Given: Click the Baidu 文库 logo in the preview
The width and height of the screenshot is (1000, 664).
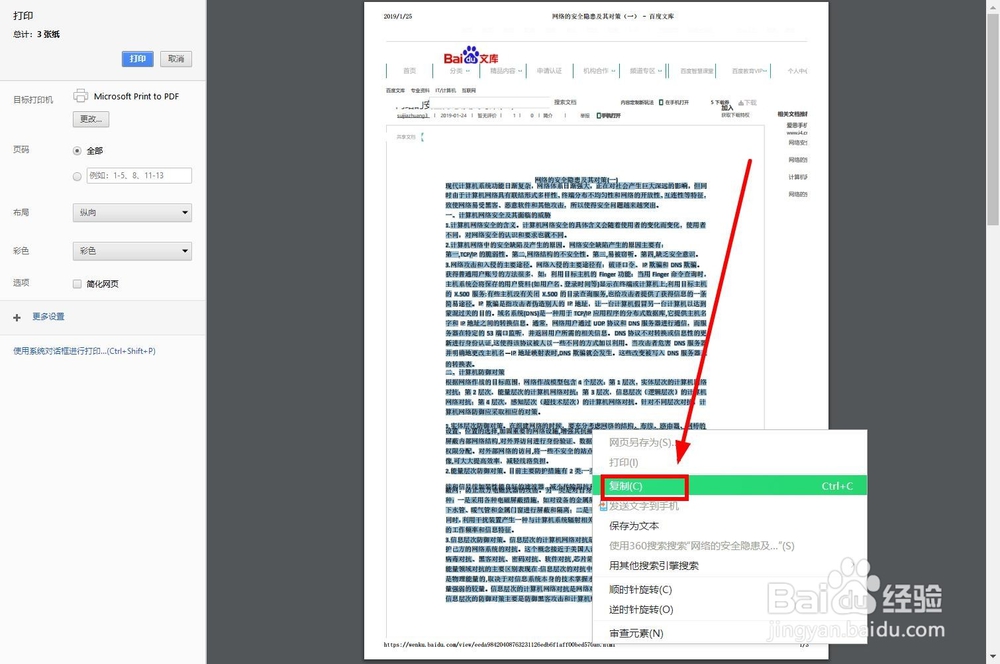Looking at the screenshot, I should point(471,56).
